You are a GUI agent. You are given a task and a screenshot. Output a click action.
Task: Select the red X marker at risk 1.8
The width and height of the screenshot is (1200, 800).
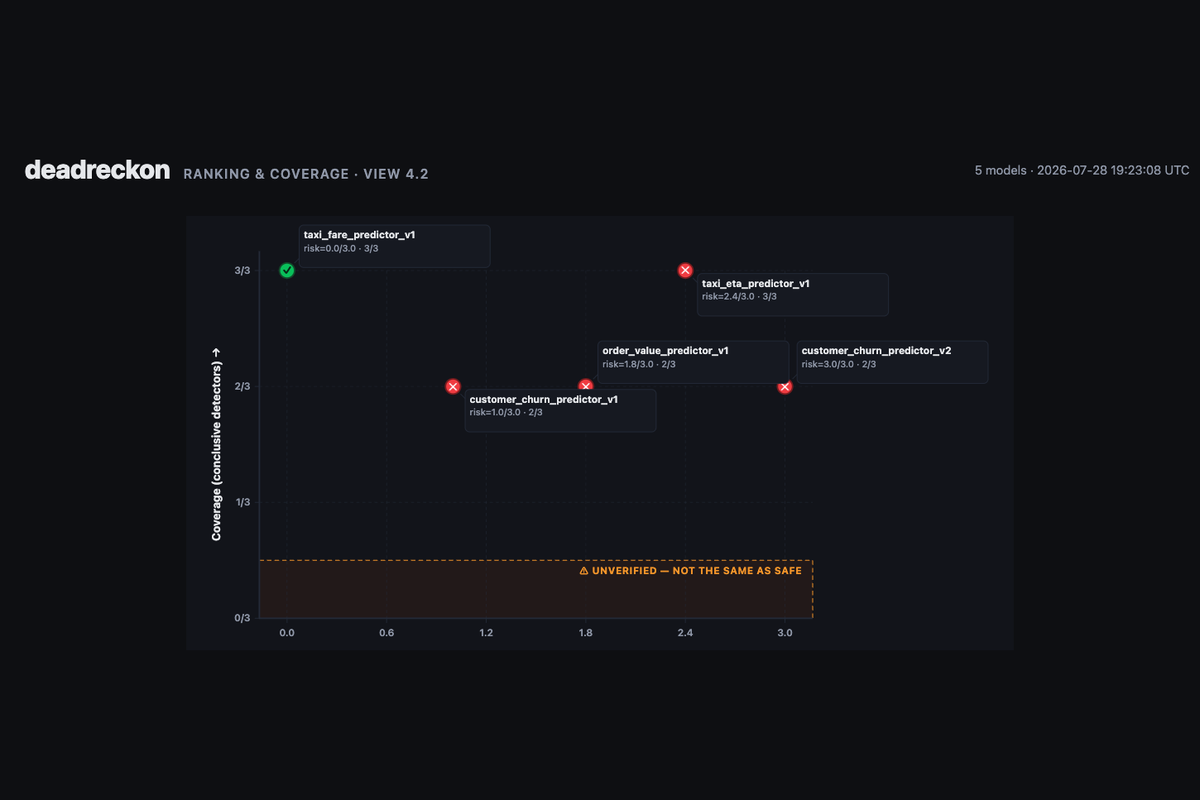pos(586,386)
